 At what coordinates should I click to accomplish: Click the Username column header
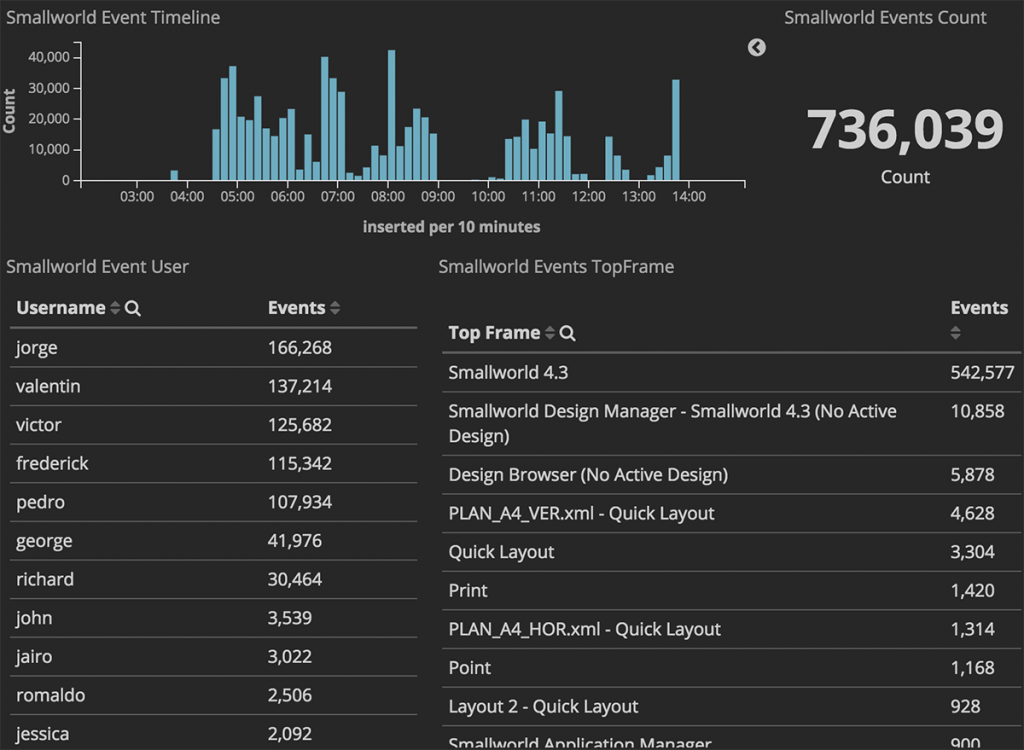tap(61, 308)
